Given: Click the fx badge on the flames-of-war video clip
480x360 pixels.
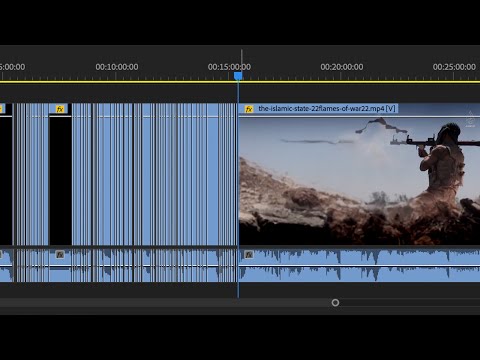Looking at the screenshot, I should coord(249,109).
